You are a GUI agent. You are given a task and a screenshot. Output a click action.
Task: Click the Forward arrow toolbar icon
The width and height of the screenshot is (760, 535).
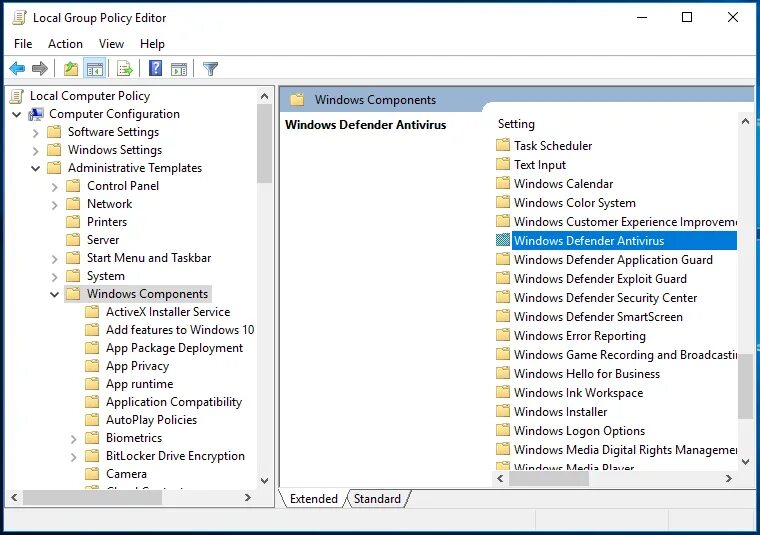tap(40, 69)
